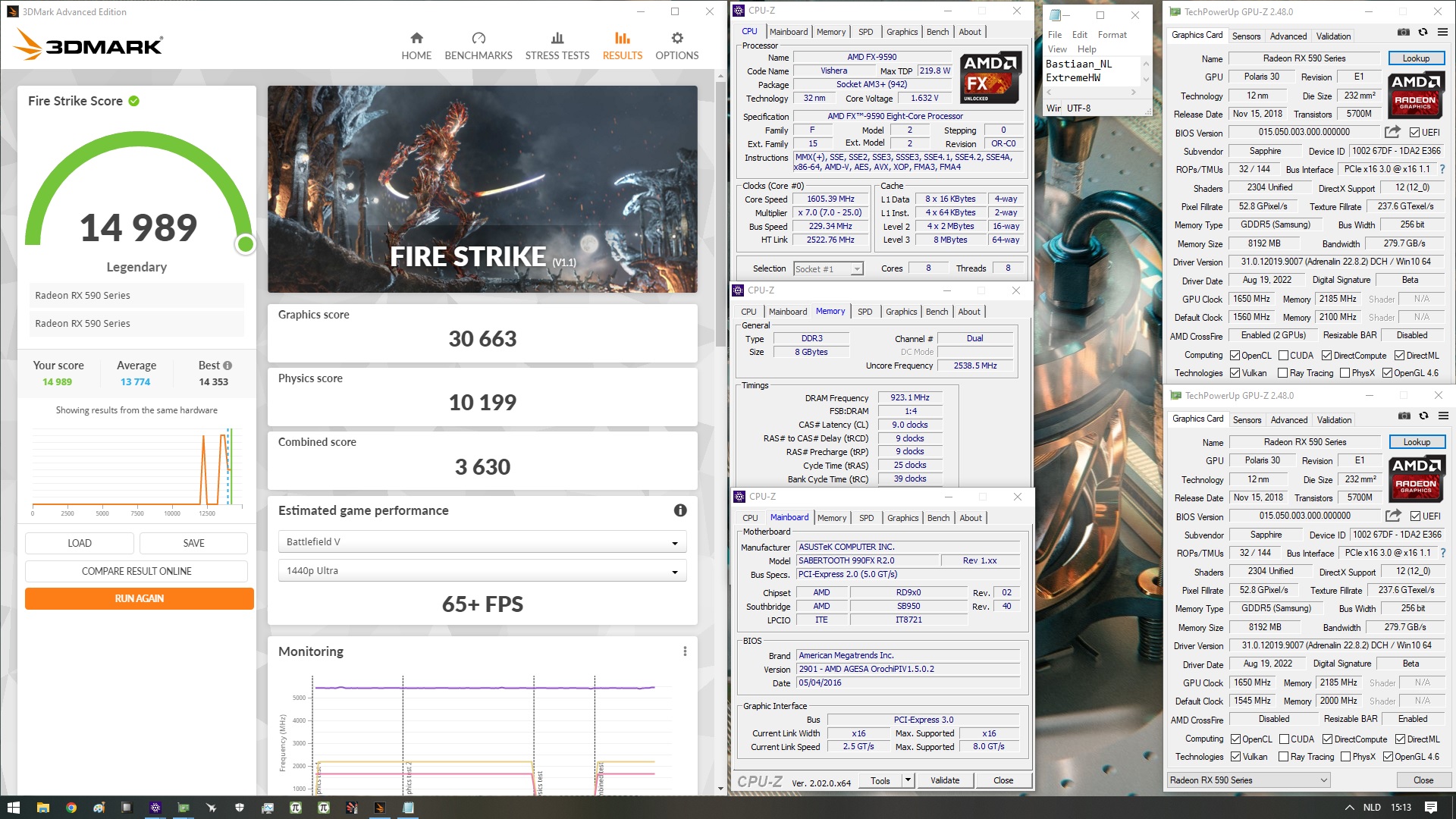This screenshot has height=819, width=1456.
Task: Open the Radeon RX 590 Series GPU selector dropdown
Action: 1249,780
